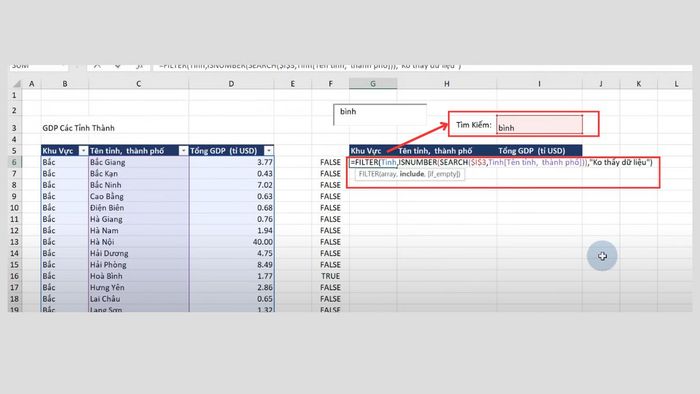Select column C header
Screen dimensions: 700x394
coord(138,84)
